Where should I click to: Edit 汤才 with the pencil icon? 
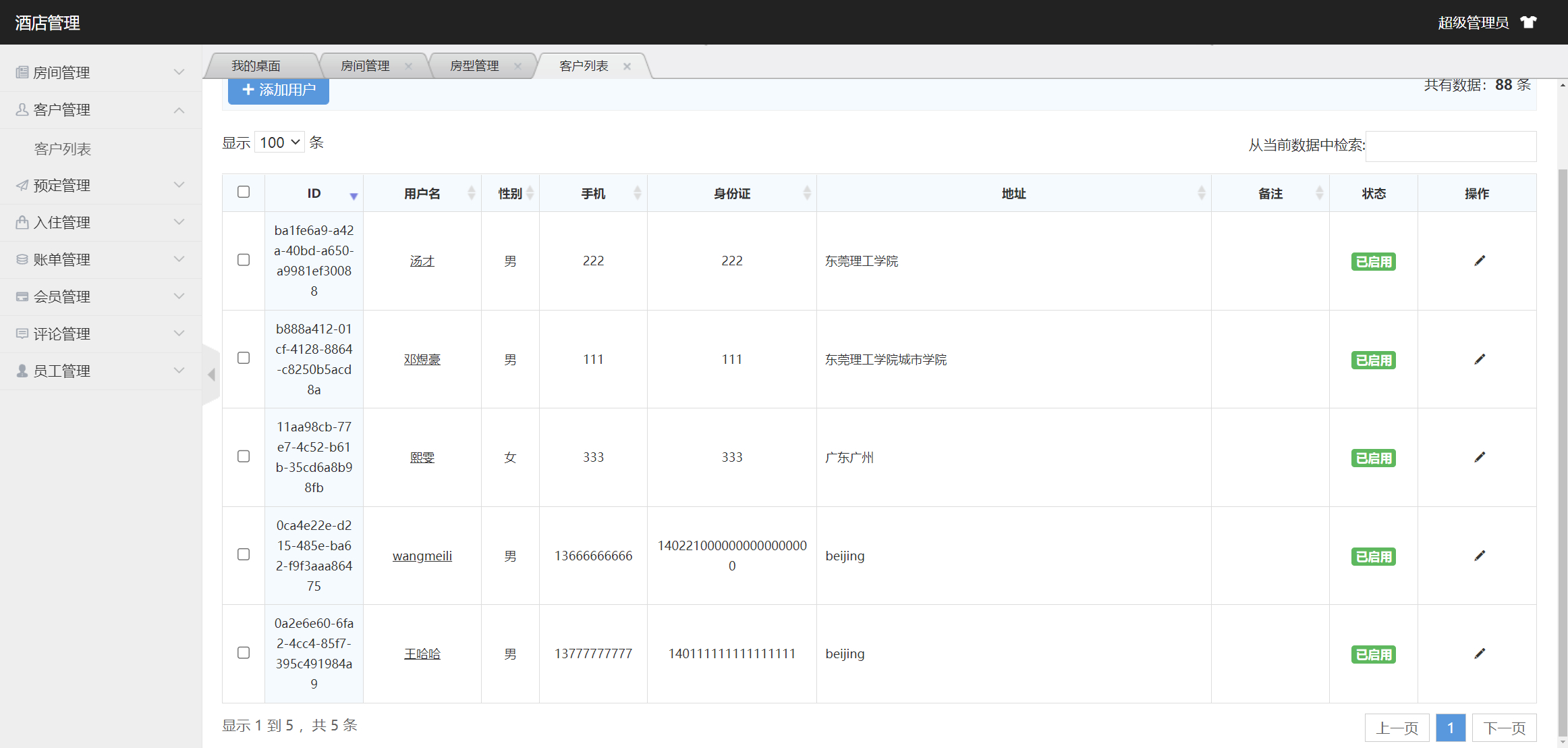point(1480,261)
